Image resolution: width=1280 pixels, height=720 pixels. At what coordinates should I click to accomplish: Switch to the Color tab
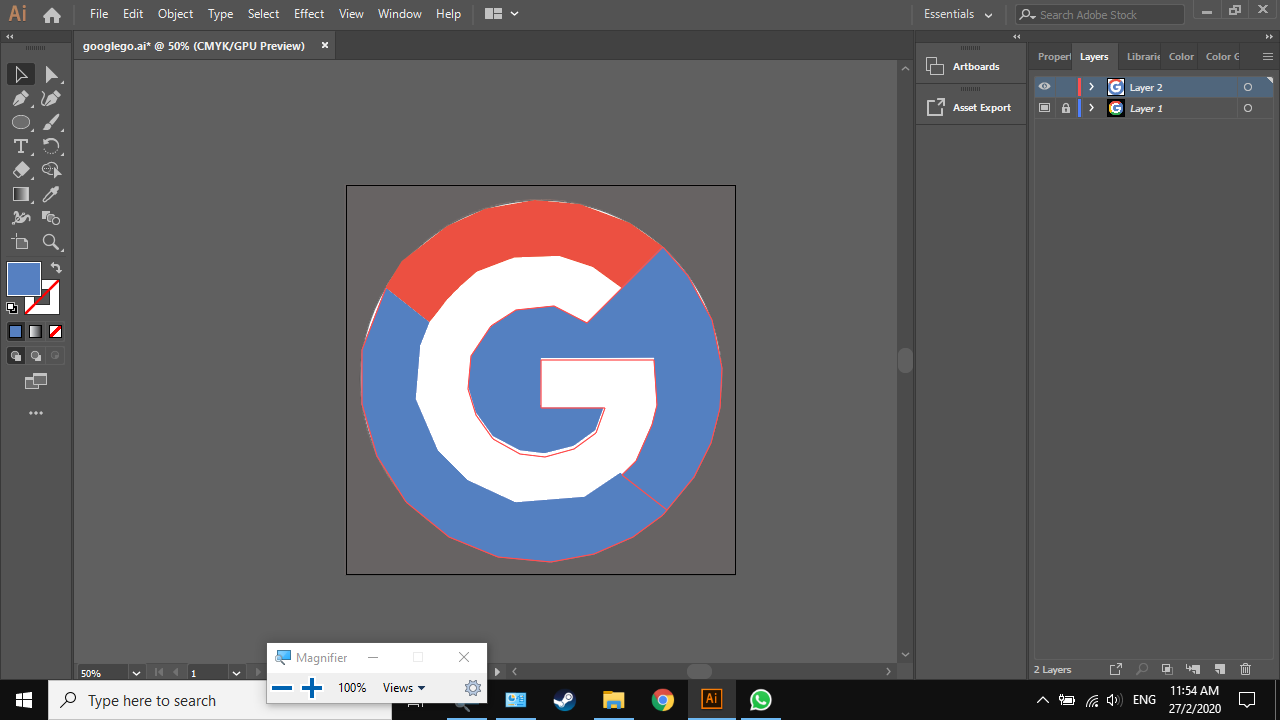pos(1181,57)
